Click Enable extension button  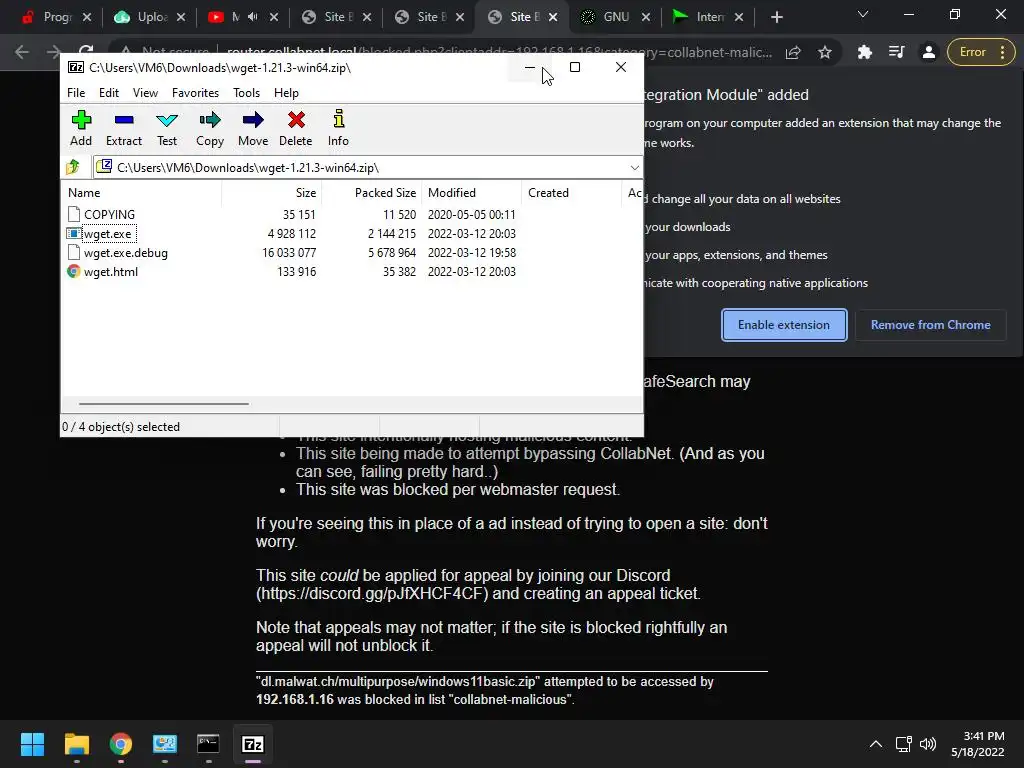(784, 325)
